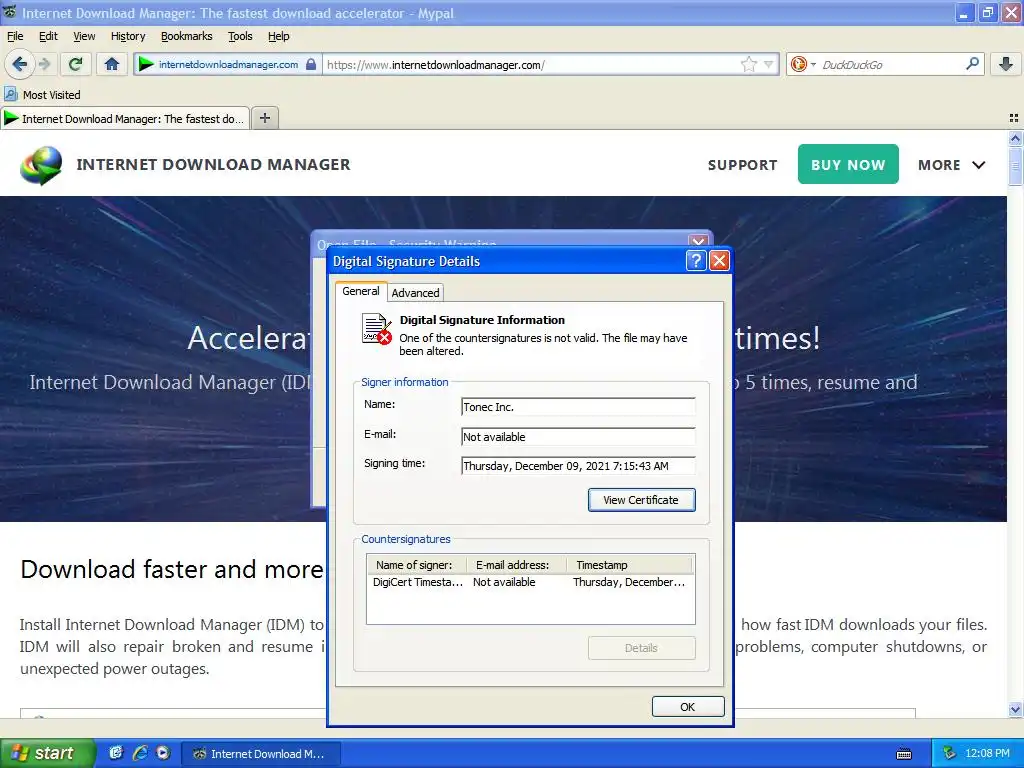This screenshot has height=768, width=1024.
Task: Click the E-mail field Not available
Action: (x=578, y=437)
